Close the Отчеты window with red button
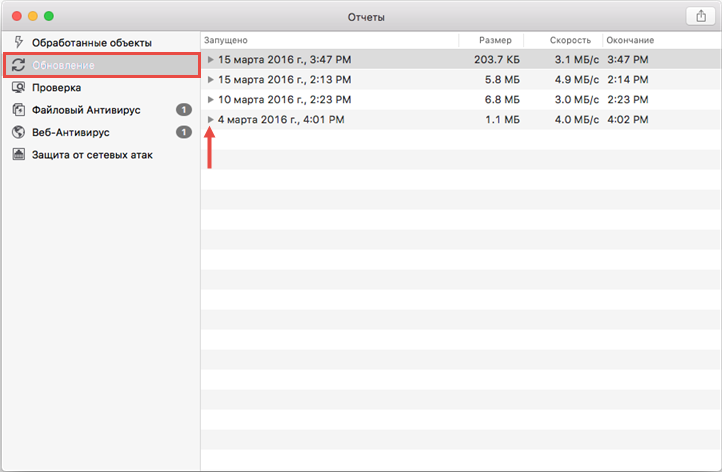The width and height of the screenshot is (722, 472). pos(17,16)
